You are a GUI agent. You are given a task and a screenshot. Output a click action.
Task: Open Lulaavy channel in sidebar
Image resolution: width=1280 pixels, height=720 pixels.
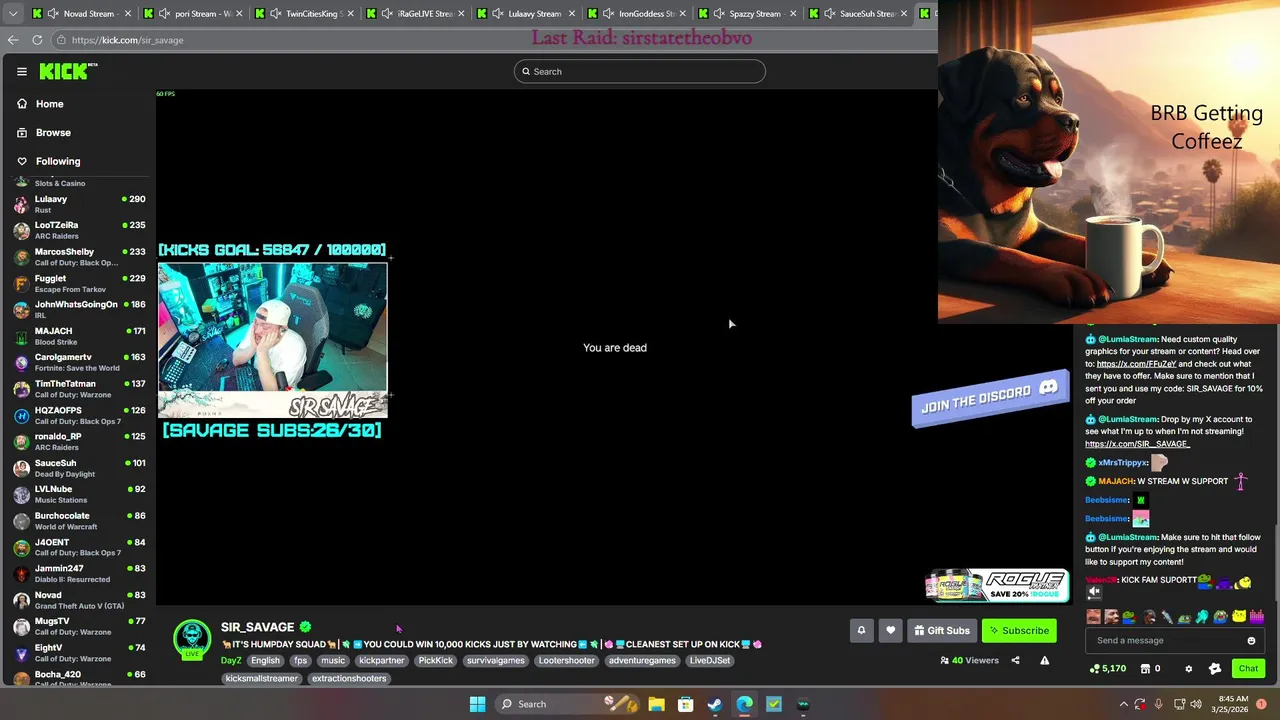(78, 204)
